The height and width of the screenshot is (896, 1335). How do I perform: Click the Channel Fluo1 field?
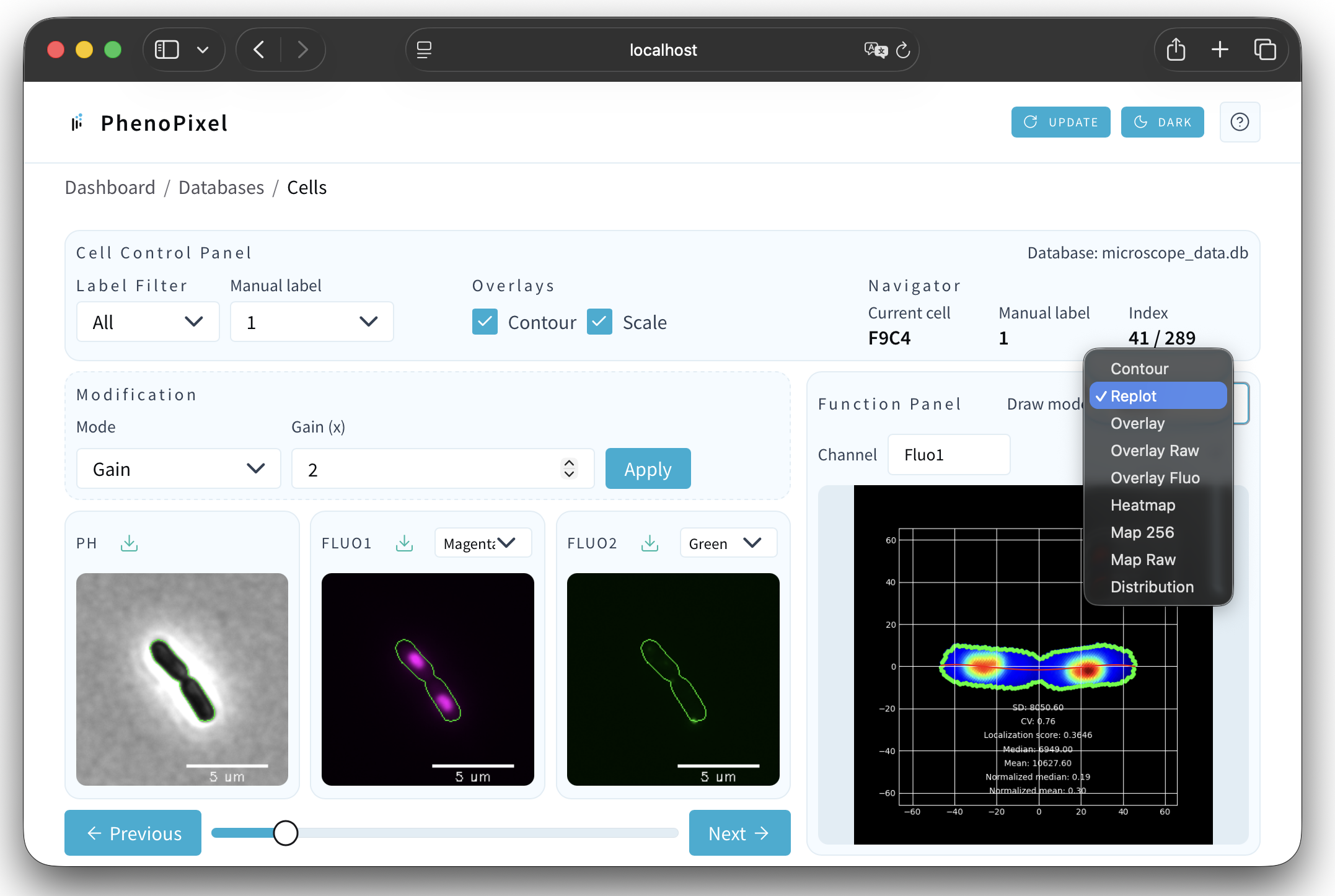point(949,455)
